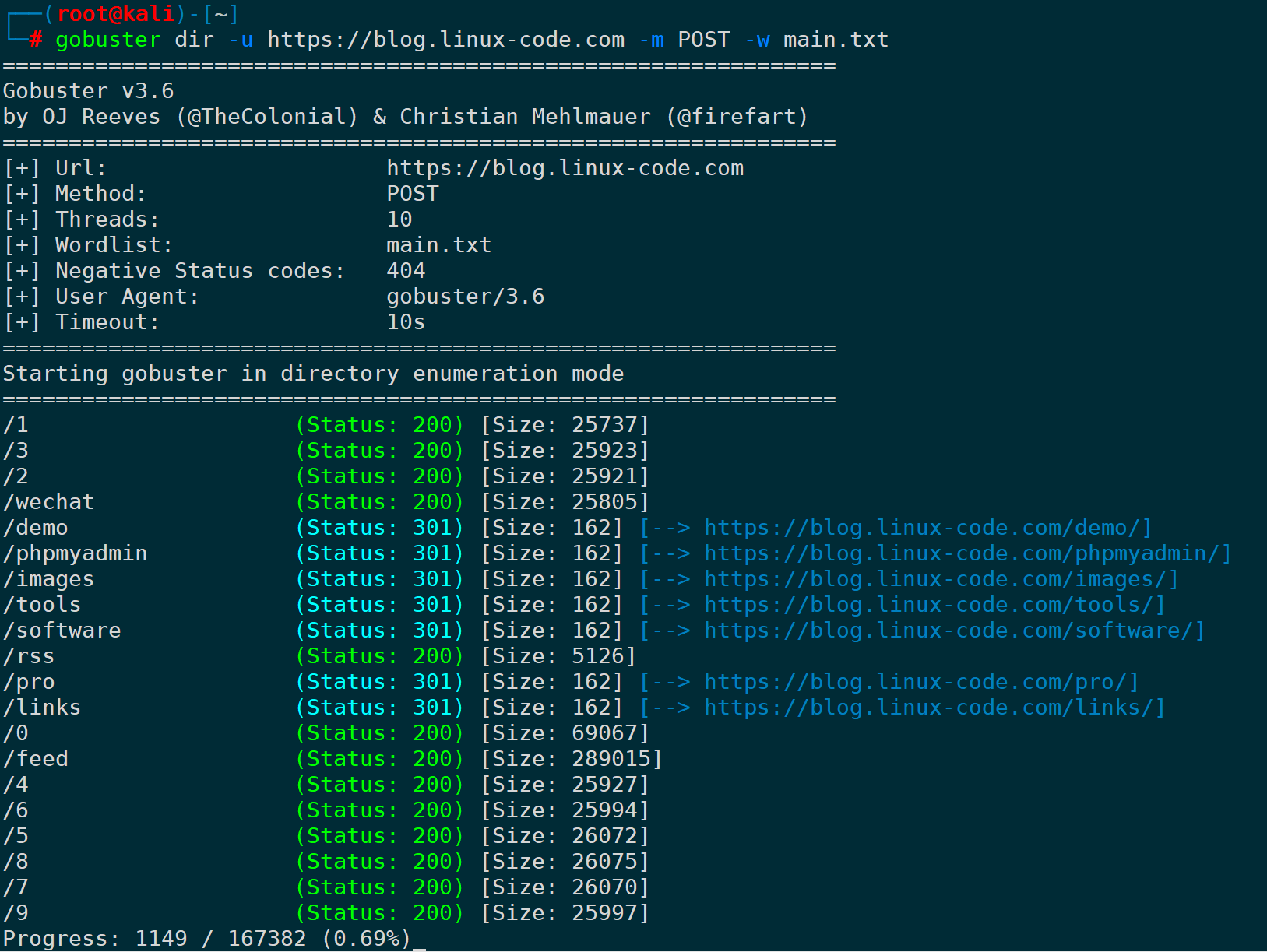Select the /software result path
This screenshot has width=1267, height=952.
click(62, 631)
